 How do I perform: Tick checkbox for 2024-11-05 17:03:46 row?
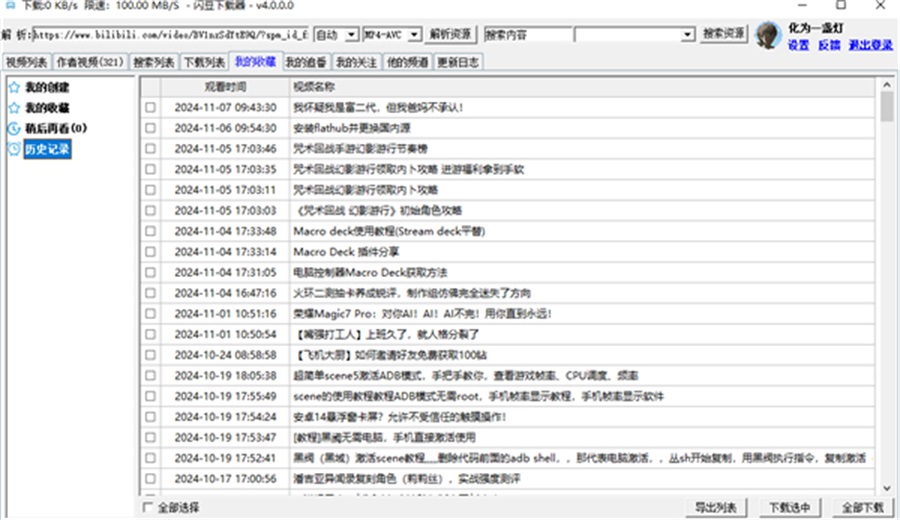[150, 149]
